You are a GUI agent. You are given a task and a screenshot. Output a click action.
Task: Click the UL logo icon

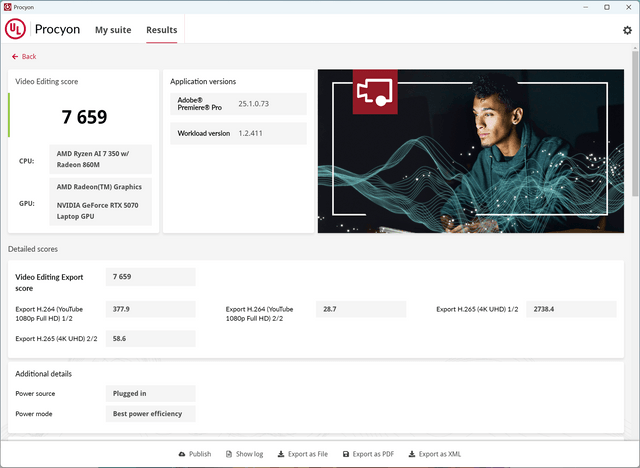(15, 29)
